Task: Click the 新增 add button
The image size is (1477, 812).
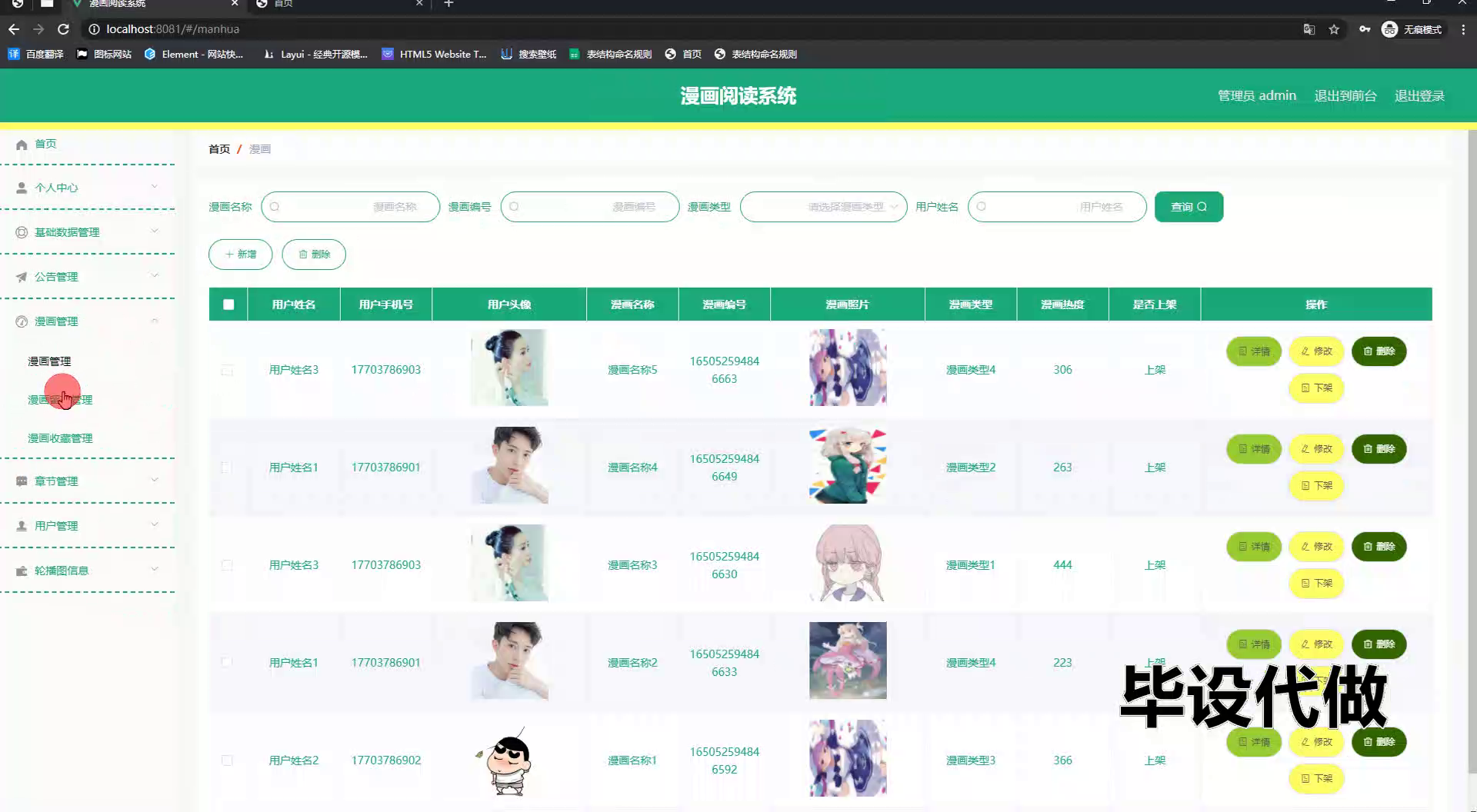Action: 241,255
